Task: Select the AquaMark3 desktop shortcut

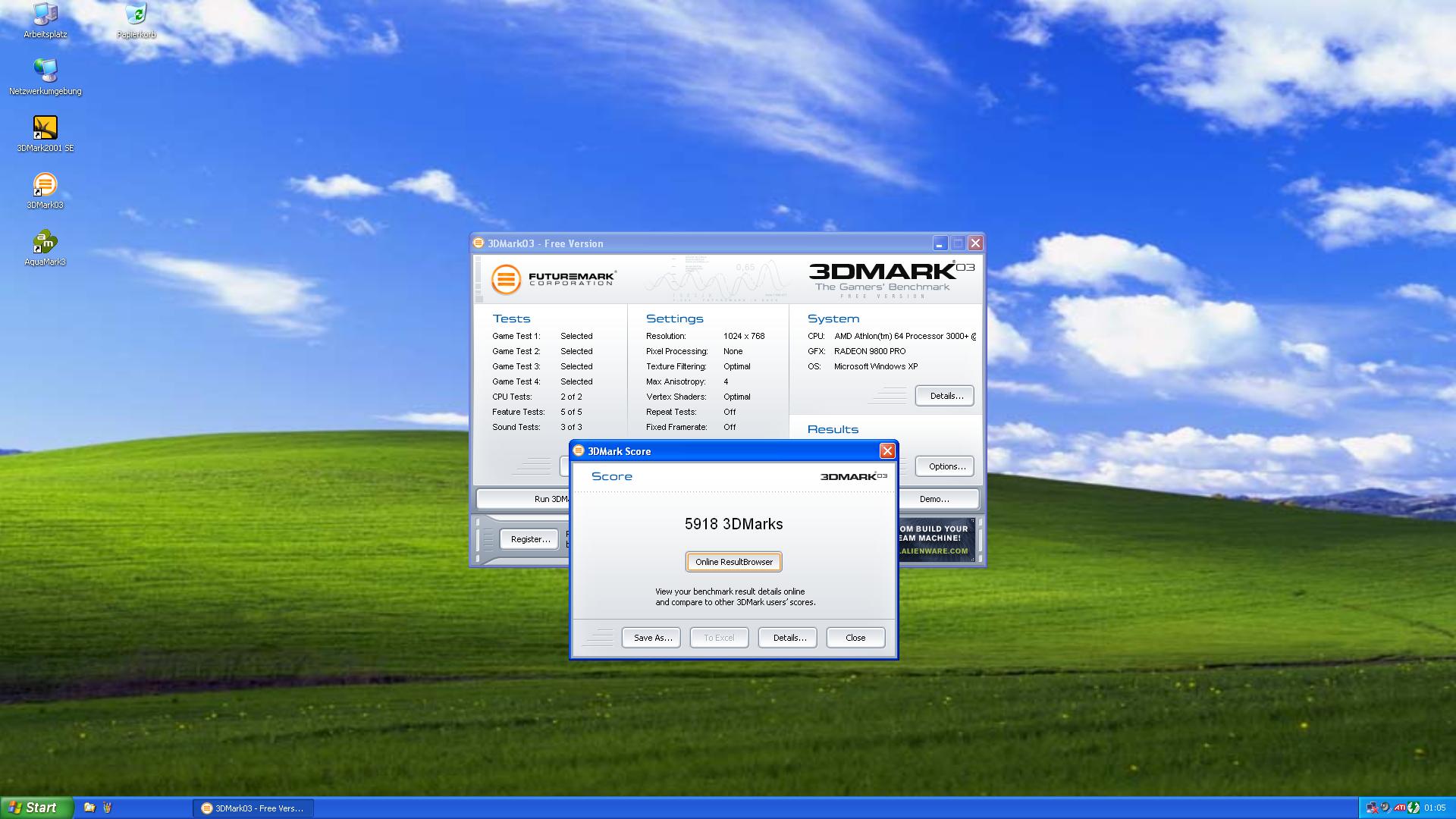Action: click(x=45, y=248)
